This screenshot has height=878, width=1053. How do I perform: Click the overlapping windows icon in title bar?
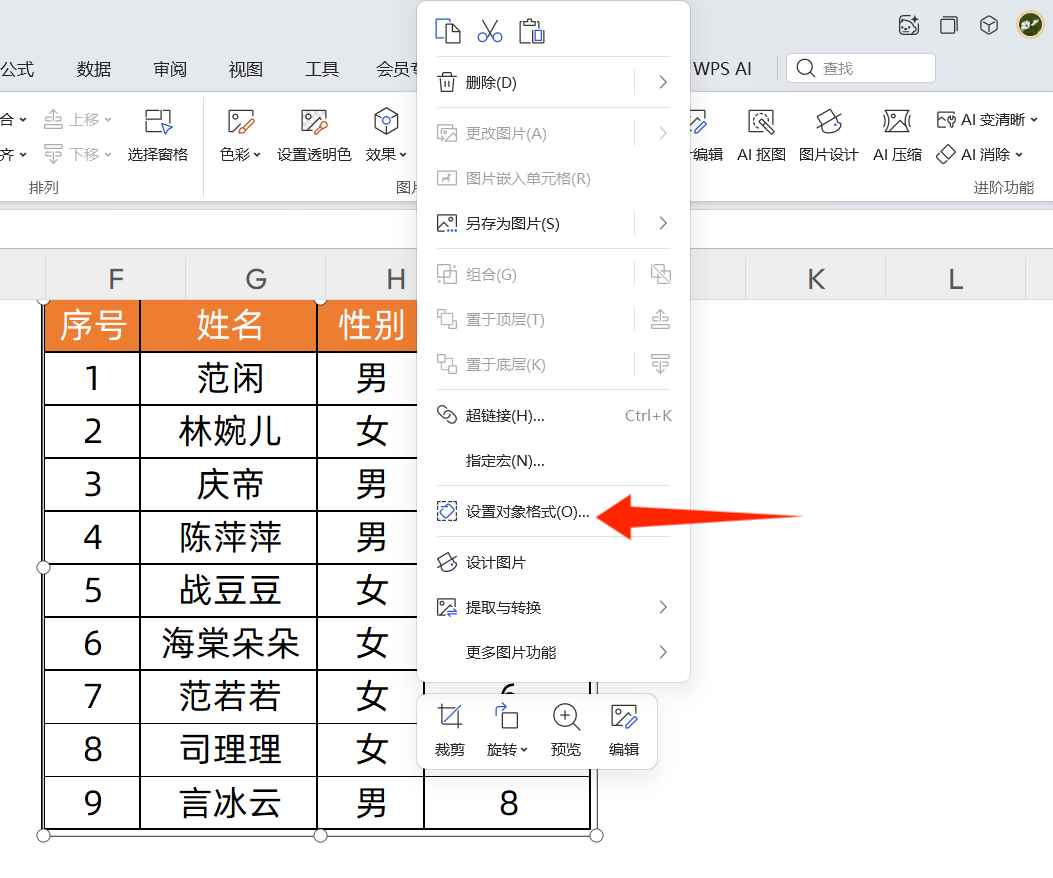(x=949, y=26)
